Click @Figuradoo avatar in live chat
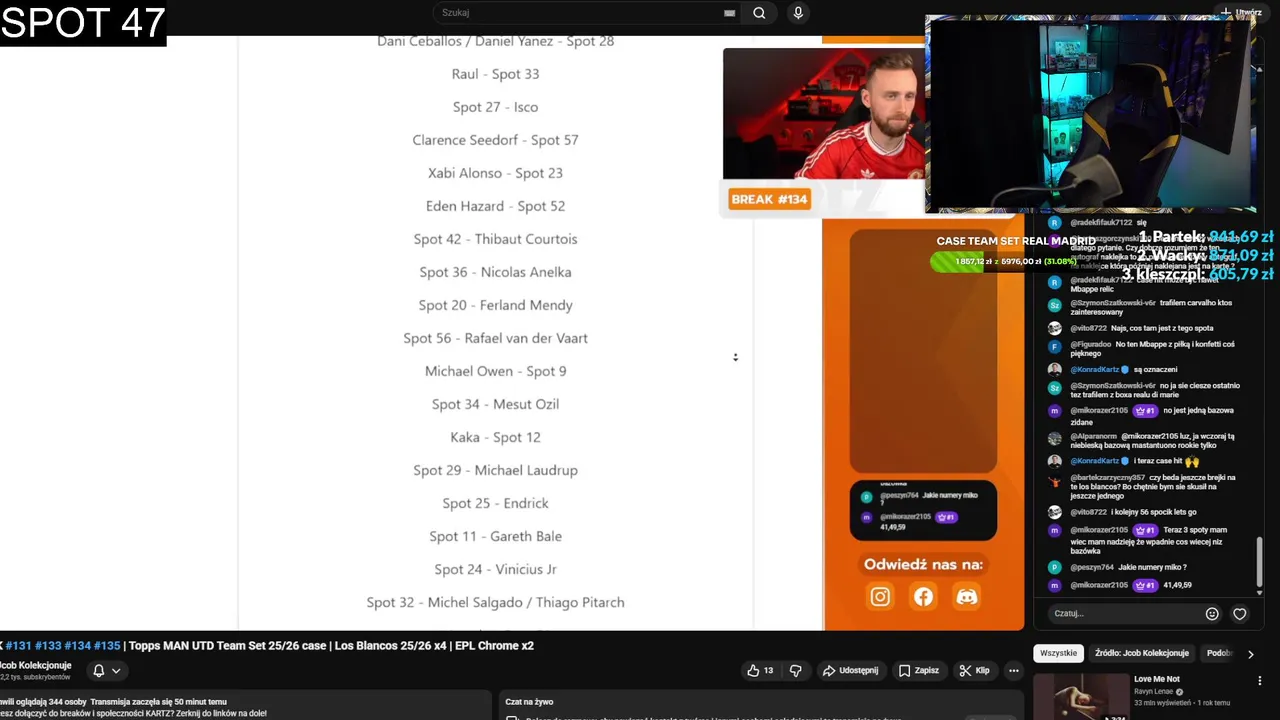The width and height of the screenshot is (1280, 720). click(x=1054, y=347)
